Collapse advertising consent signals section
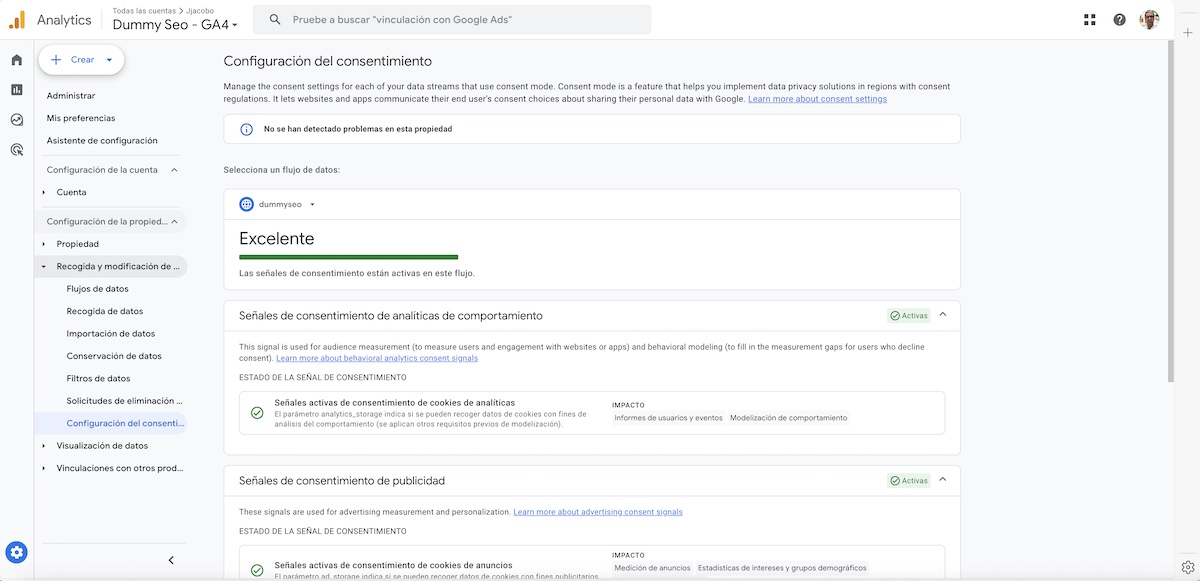1200x581 pixels. 943,480
